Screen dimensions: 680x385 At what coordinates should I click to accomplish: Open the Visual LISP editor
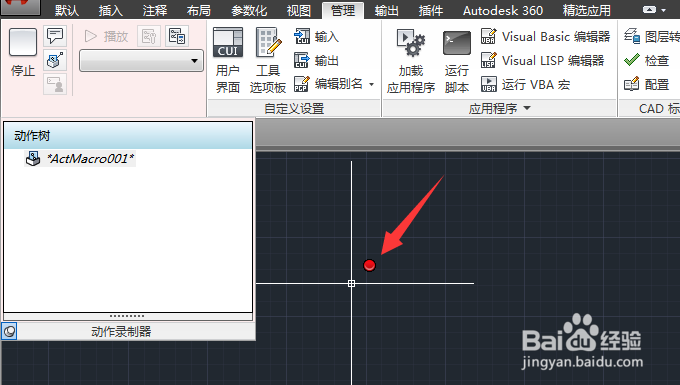click(542, 61)
